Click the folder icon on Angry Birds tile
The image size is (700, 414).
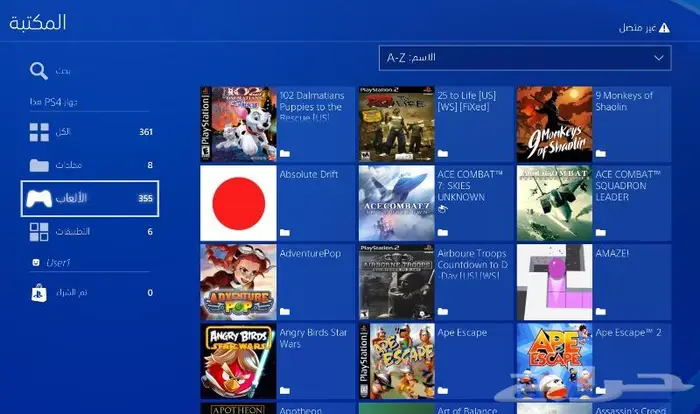pyautogui.click(x=285, y=391)
